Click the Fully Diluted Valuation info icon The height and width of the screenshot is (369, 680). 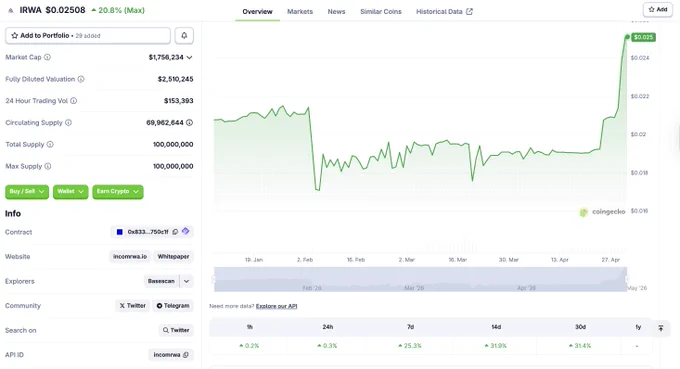81,79
